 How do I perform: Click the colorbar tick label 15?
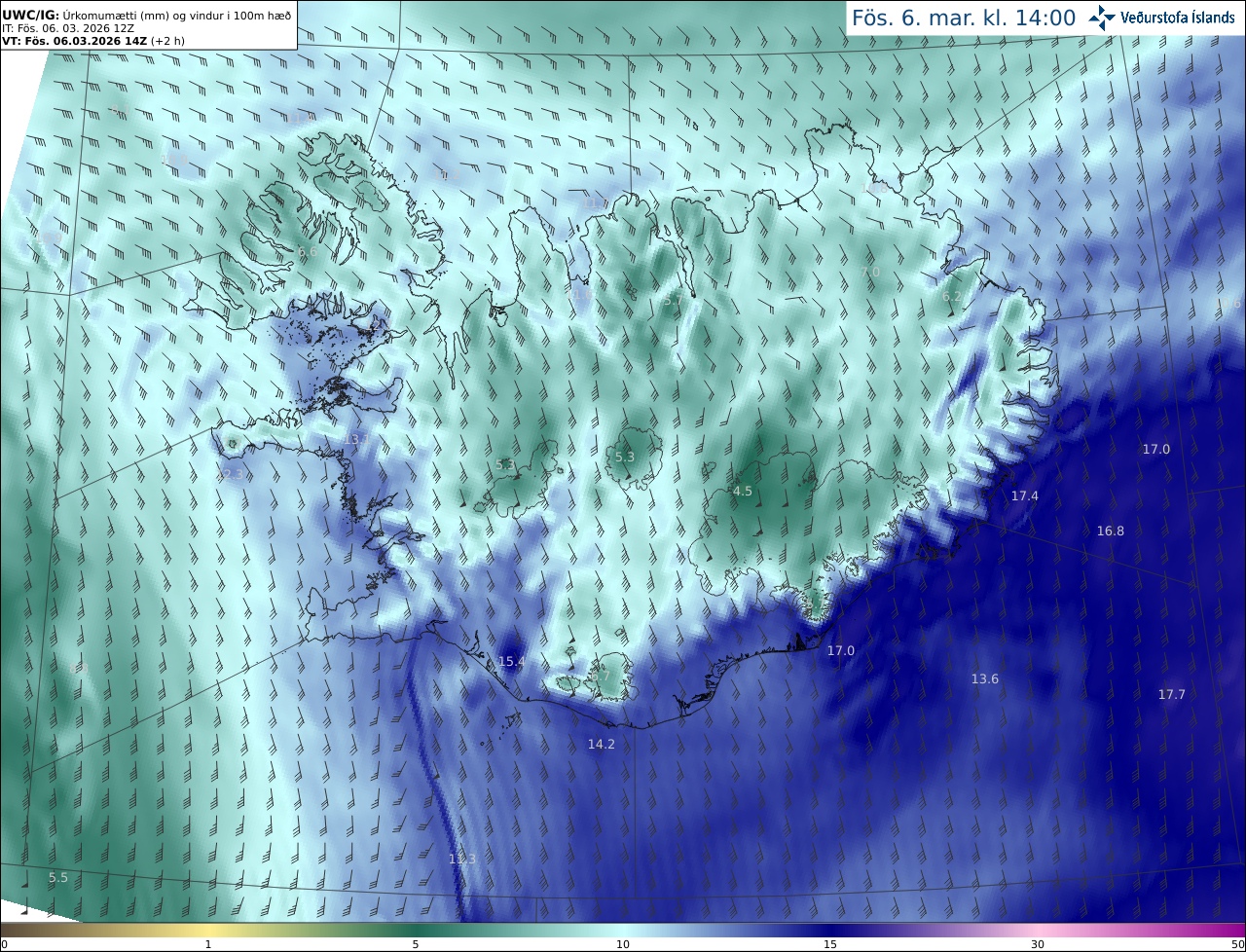[830, 944]
